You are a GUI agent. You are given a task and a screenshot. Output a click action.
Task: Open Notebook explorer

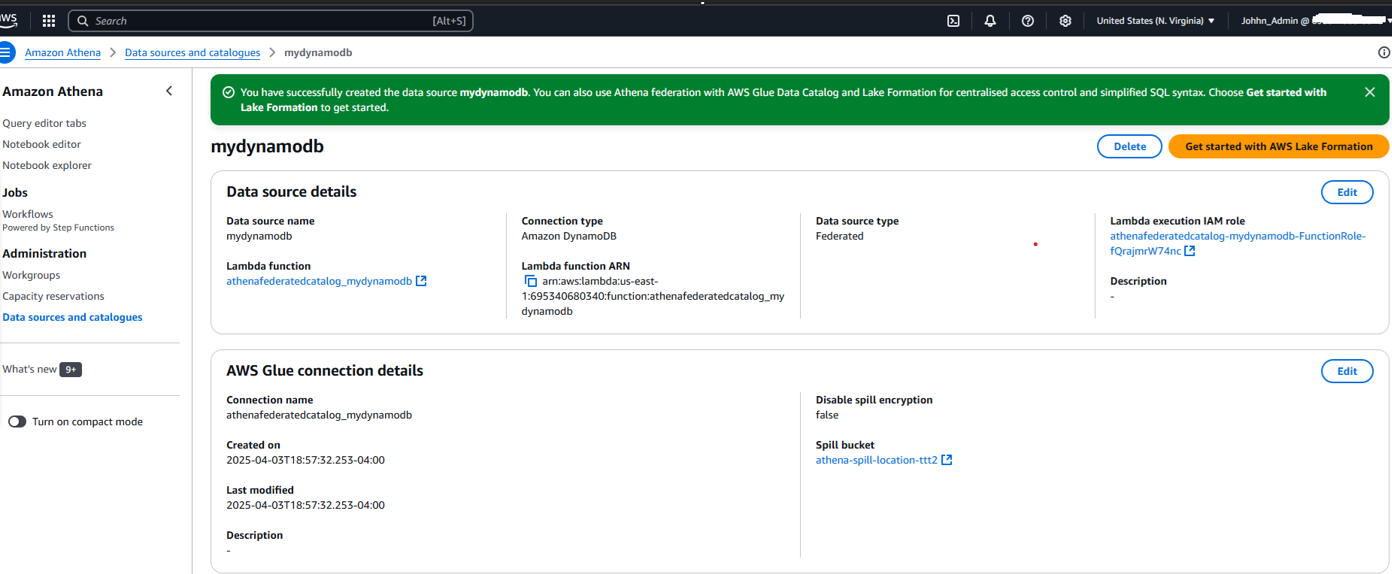tap(47, 165)
